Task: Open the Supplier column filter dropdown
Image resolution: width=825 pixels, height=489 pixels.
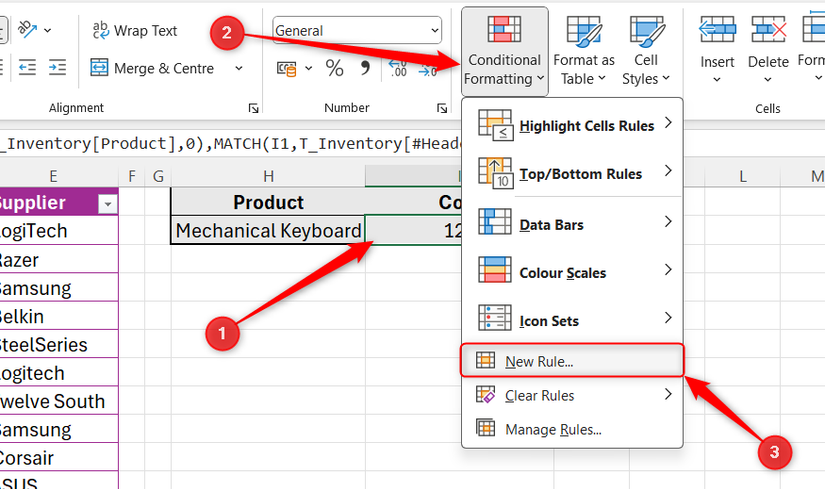Action: pyautogui.click(x=107, y=204)
